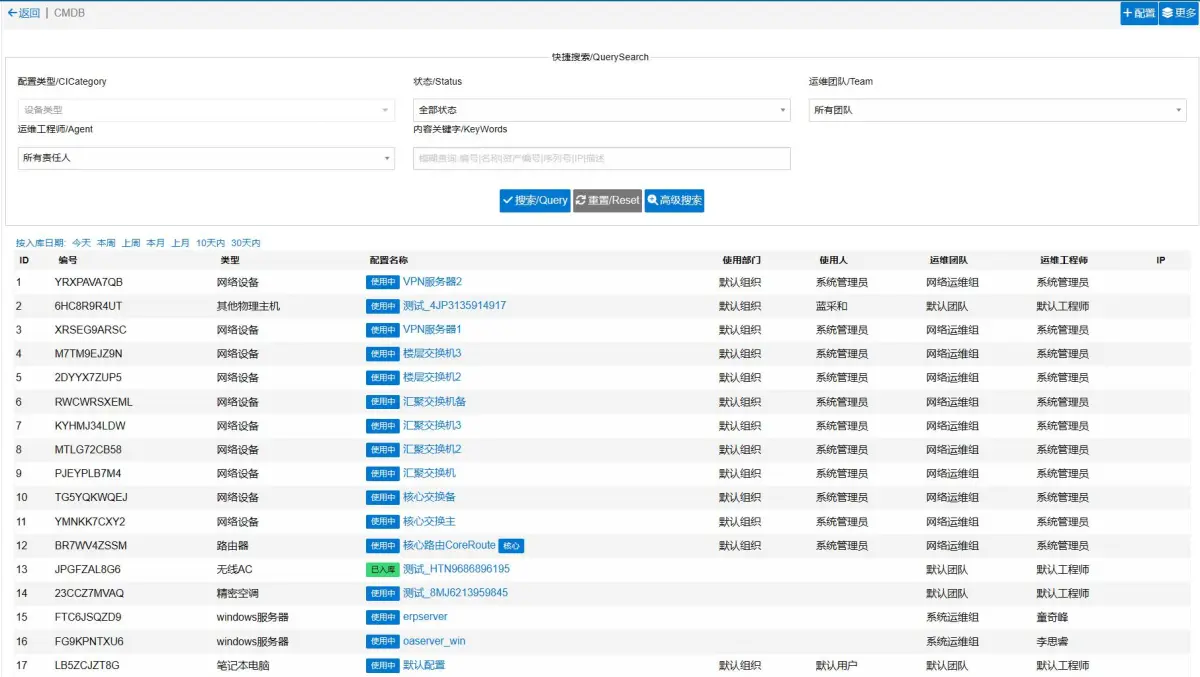Focus the keyword search input field
Screen dimensions: 1200x677
[x=602, y=158]
